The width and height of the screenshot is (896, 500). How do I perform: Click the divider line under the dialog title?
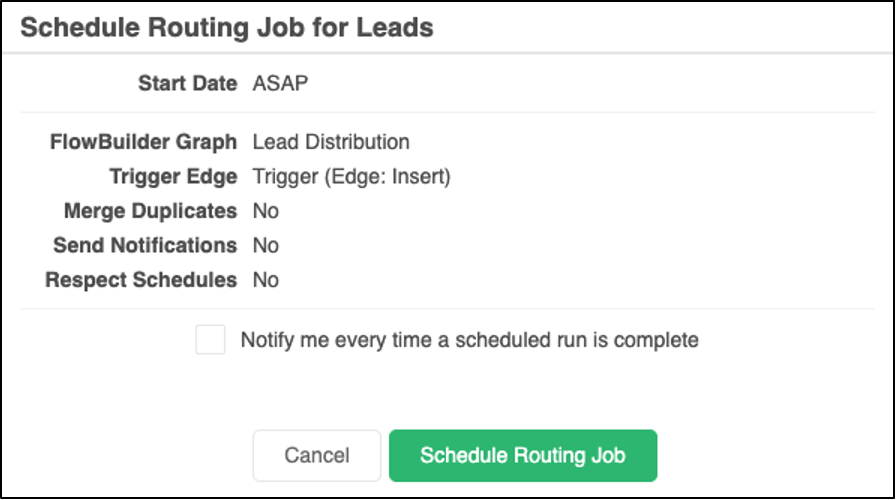click(x=448, y=52)
